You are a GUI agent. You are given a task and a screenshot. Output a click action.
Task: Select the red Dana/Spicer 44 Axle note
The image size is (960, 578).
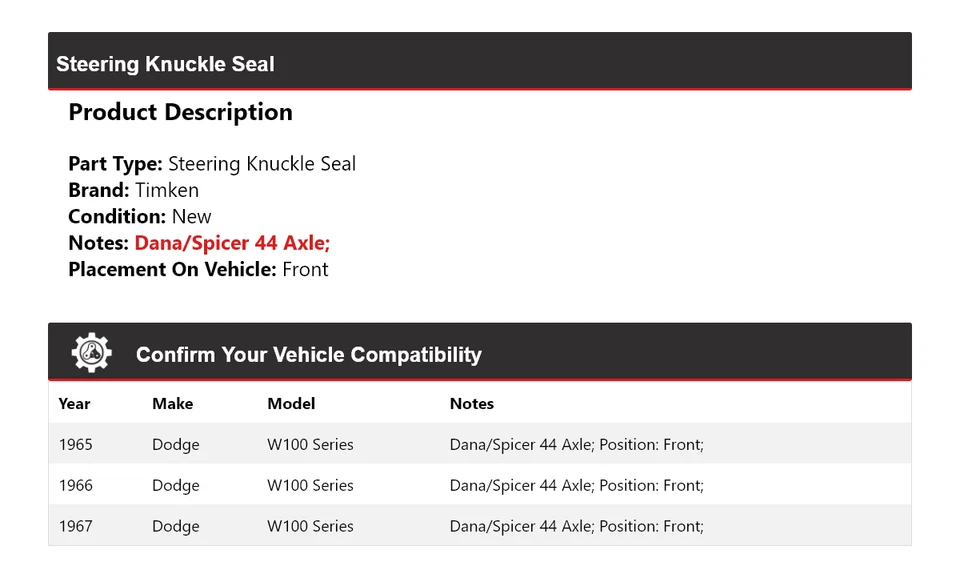(x=232, y=243)
